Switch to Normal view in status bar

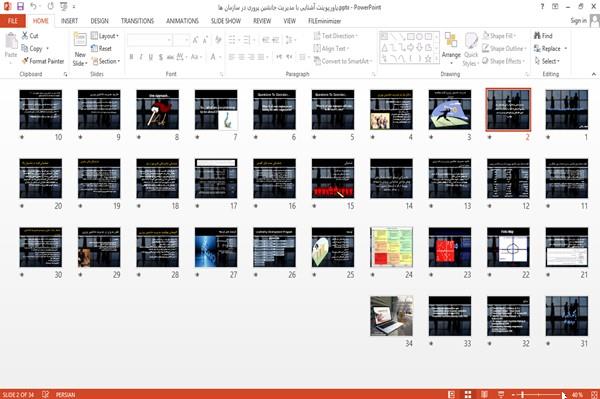coord(451,394)
